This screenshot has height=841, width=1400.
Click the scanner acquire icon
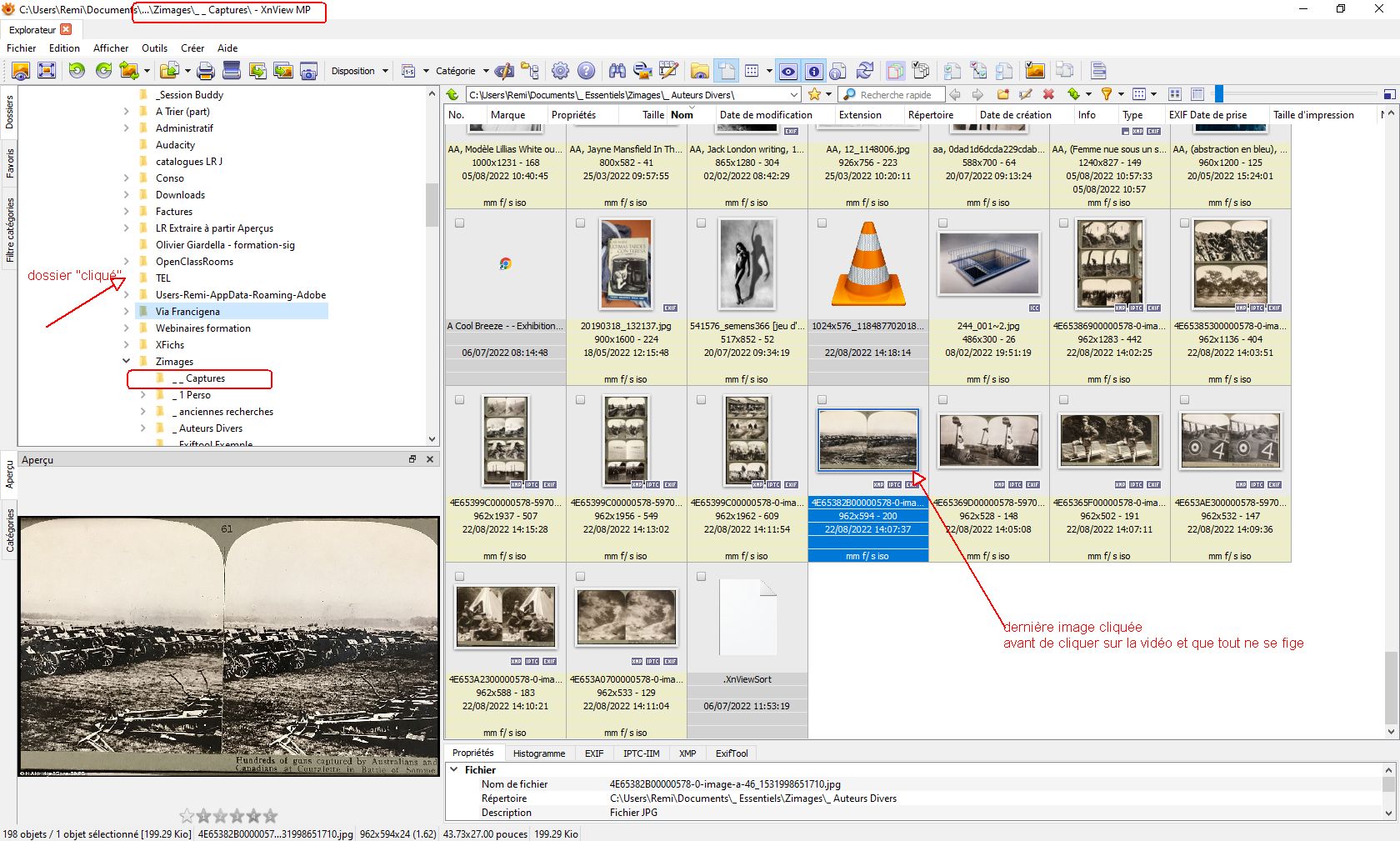[232, 71]
